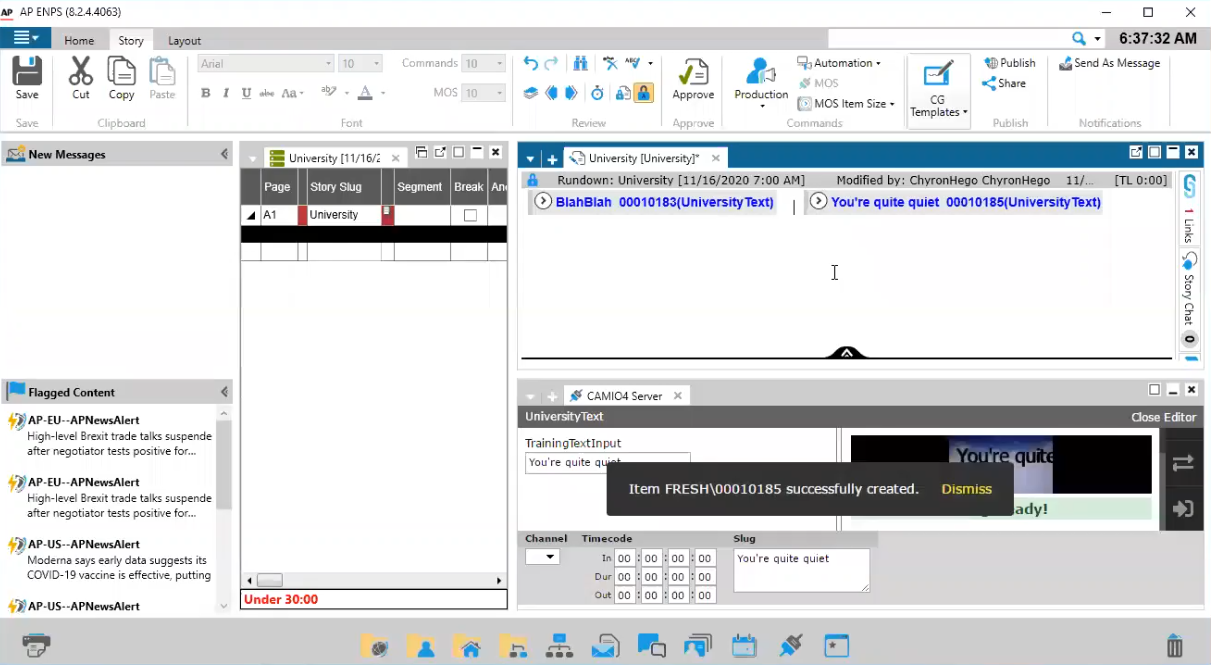Click the Share button
The height and width of the screenshot is (665, 1211).
coord(1004,83)
